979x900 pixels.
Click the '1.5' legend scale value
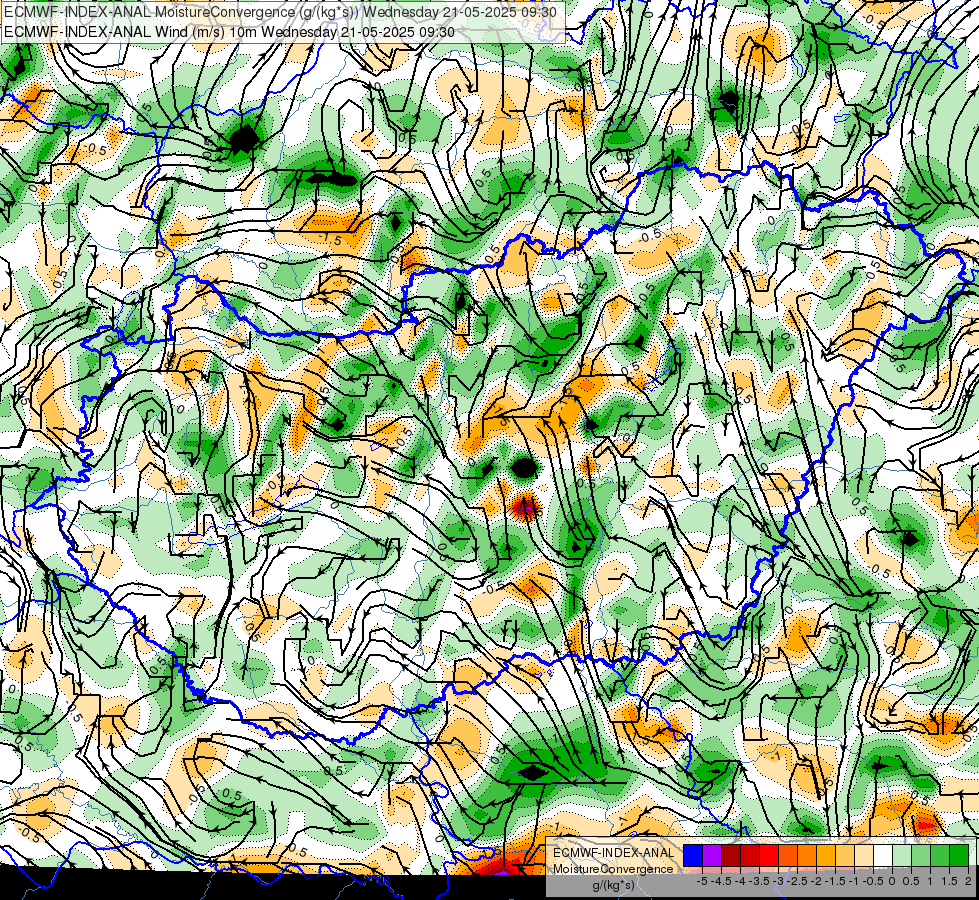tap(949, 881)
